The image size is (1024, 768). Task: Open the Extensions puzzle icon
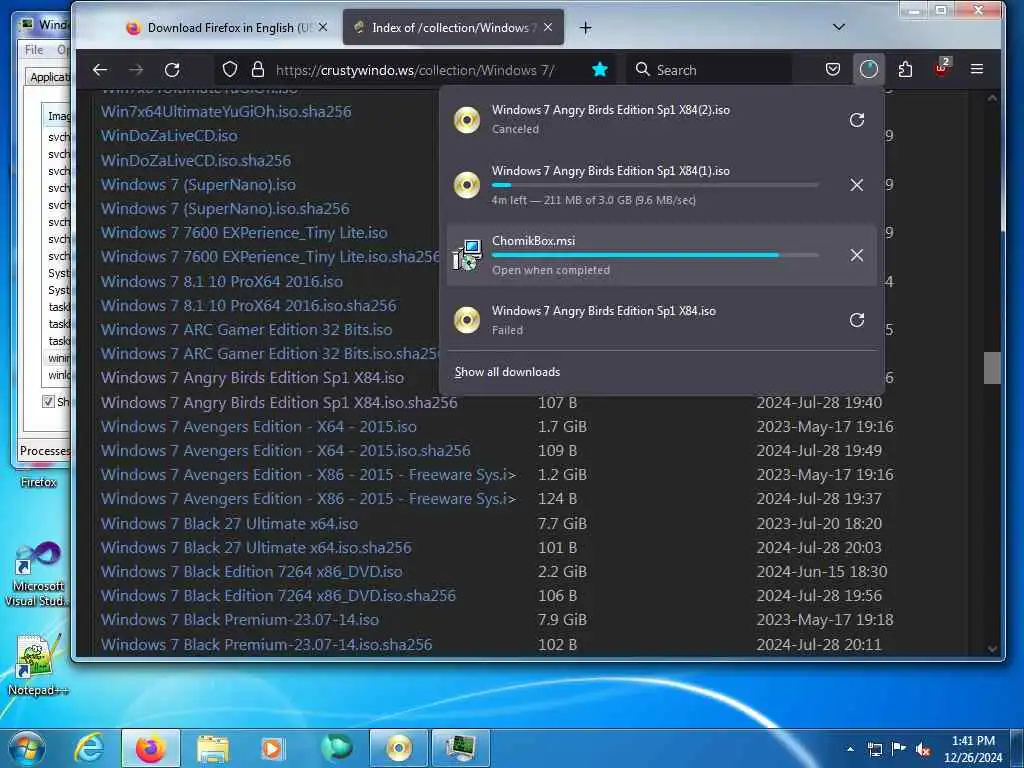click(x=905, y=69)
